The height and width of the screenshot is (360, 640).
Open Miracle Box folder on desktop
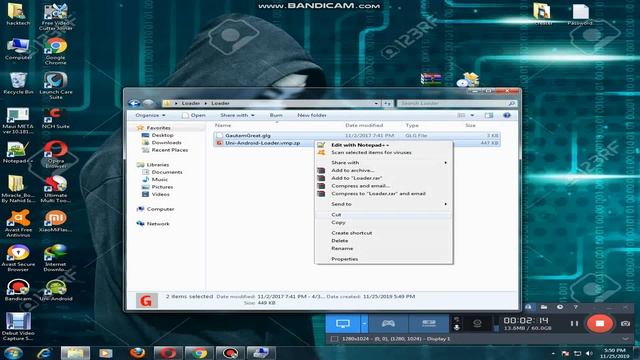[18, 189]
